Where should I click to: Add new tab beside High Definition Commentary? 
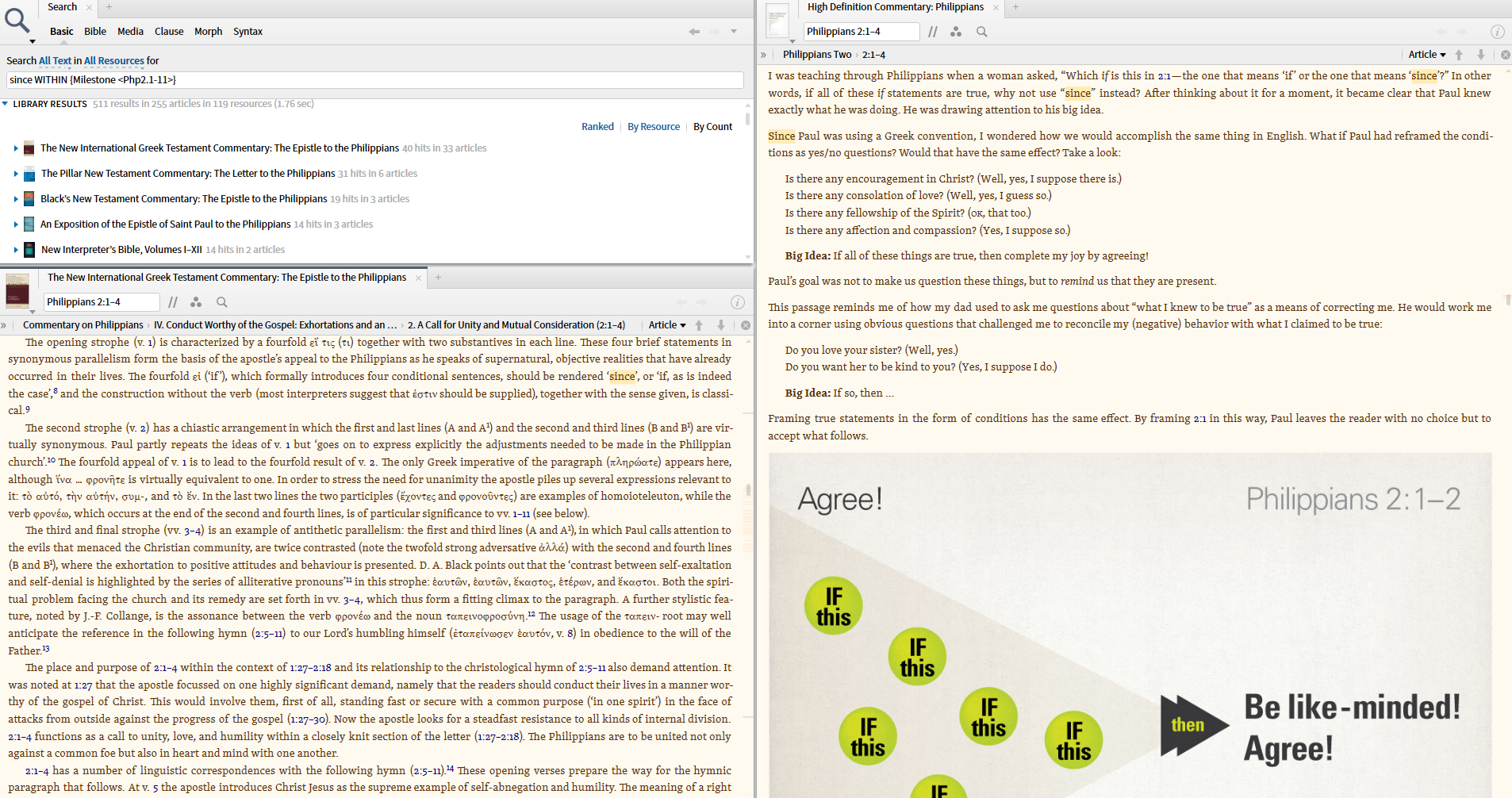point(1015,7)
